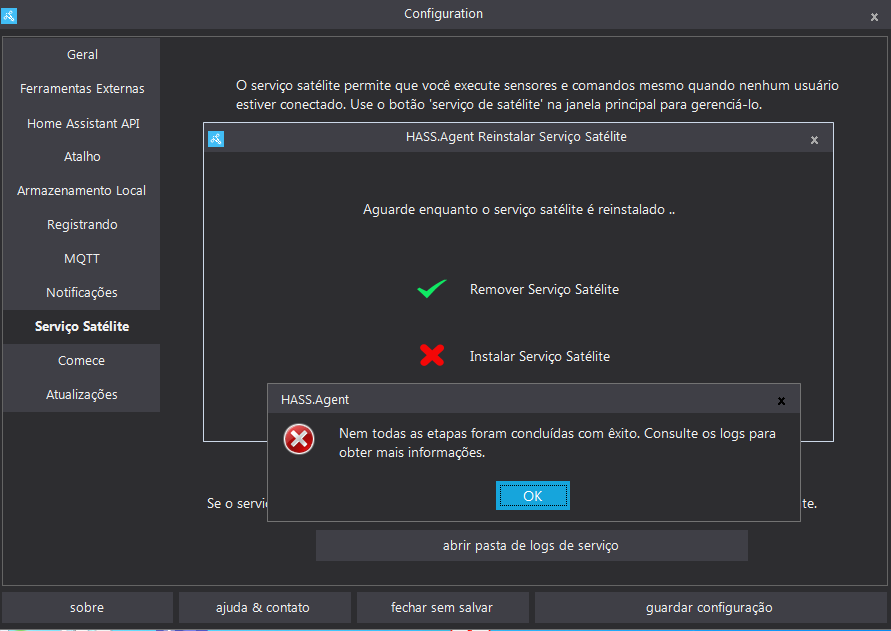Image resolution: width=891 pixels, height=631 pixels.
Task: Open the service logs folder
Action: tap(532, 544)
